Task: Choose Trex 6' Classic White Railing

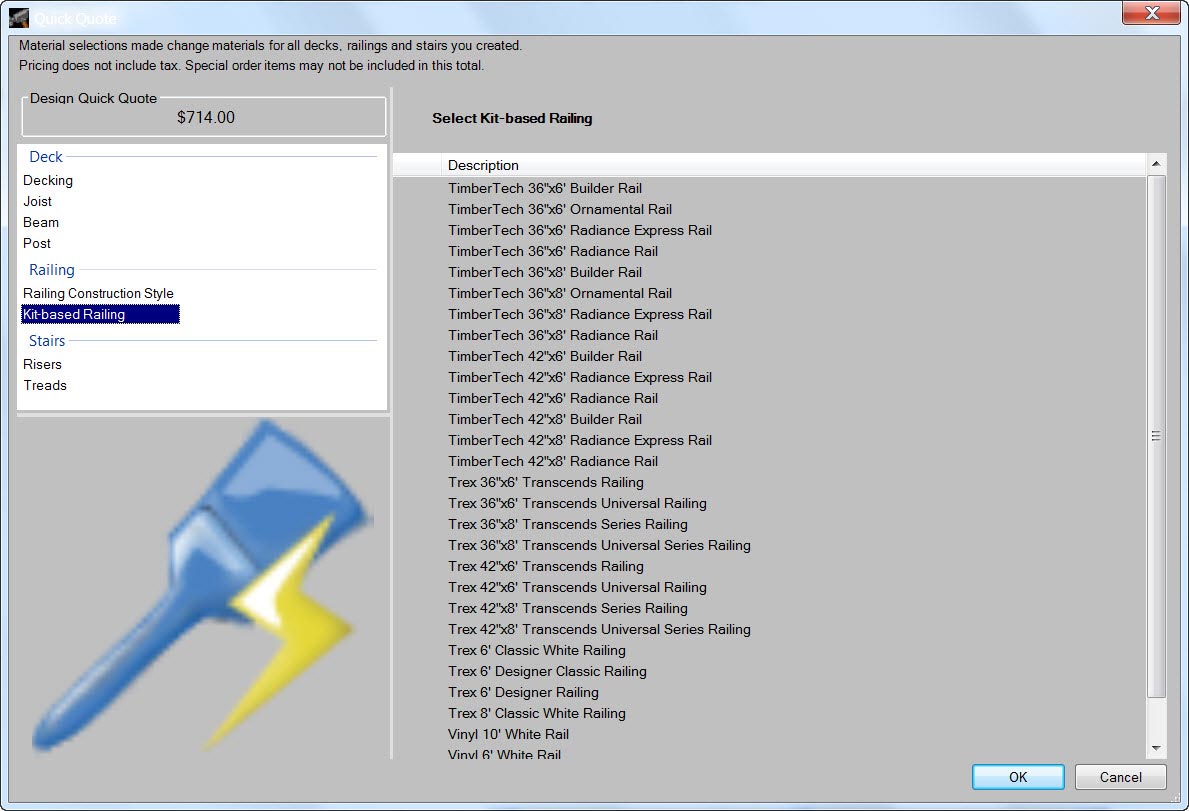Action: click(x=536, y=650)
